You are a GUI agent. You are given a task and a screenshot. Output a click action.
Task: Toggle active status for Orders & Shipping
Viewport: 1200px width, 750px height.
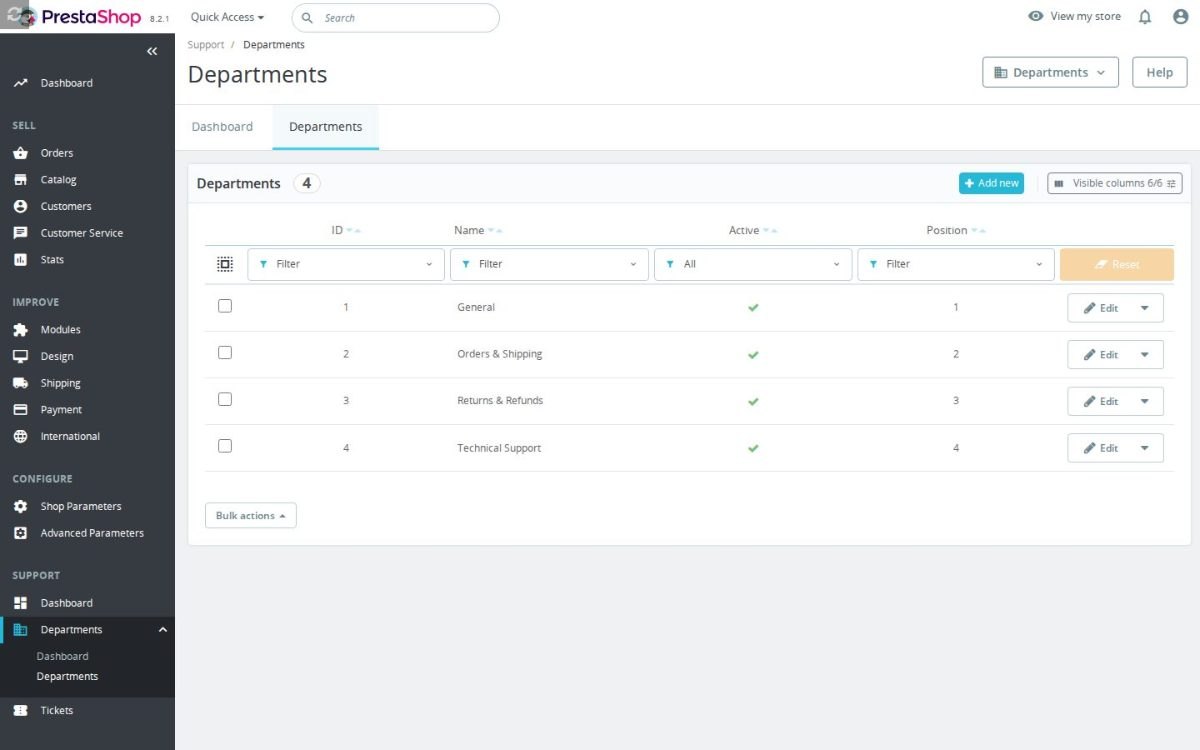[753, 355]
